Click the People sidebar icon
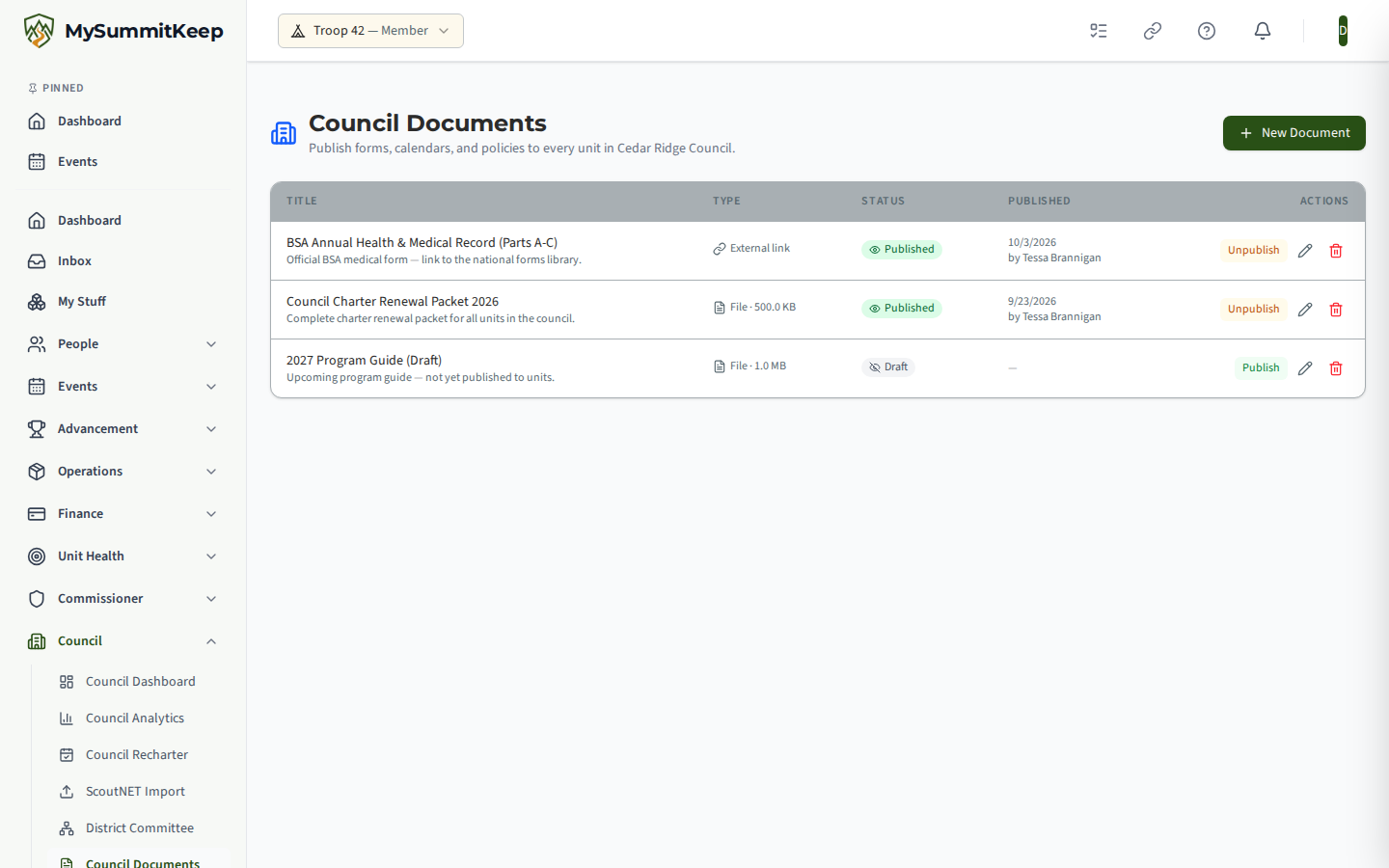Screen dimensions: 1389x868 pos(37,344)
